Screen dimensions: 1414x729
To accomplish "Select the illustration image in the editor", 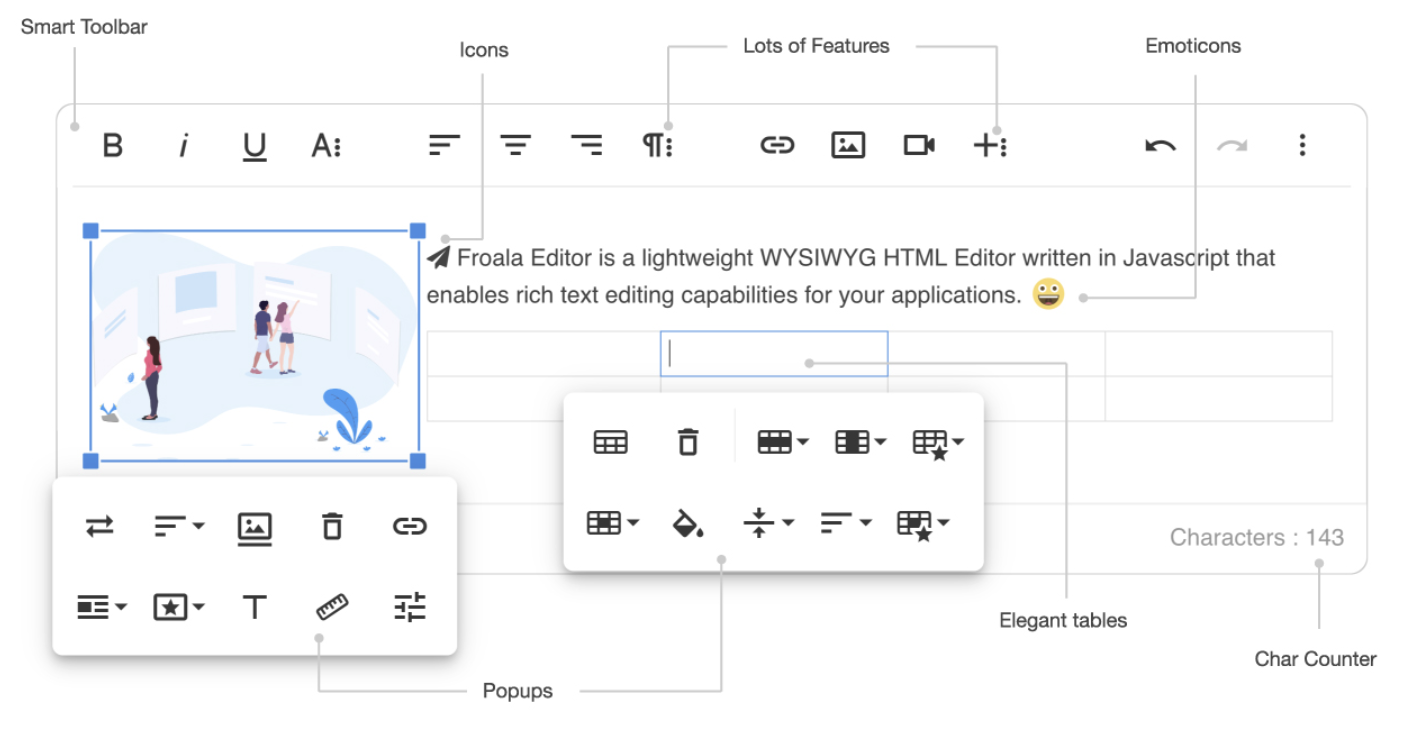I will tap(254, 346).
